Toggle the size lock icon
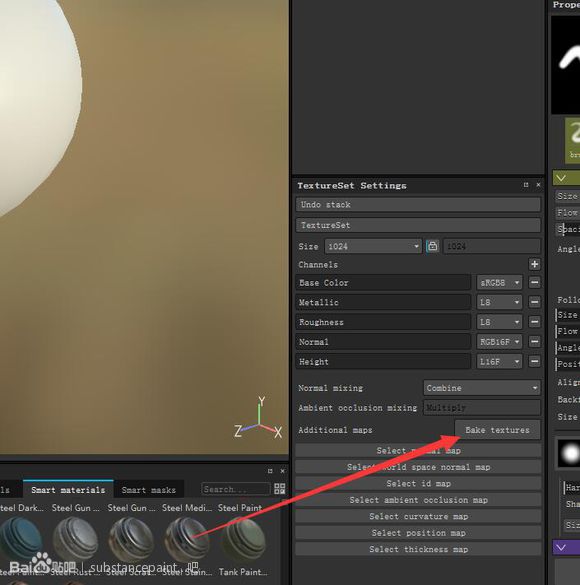Screen dimensions: 580x585 [x=432, y=246]
